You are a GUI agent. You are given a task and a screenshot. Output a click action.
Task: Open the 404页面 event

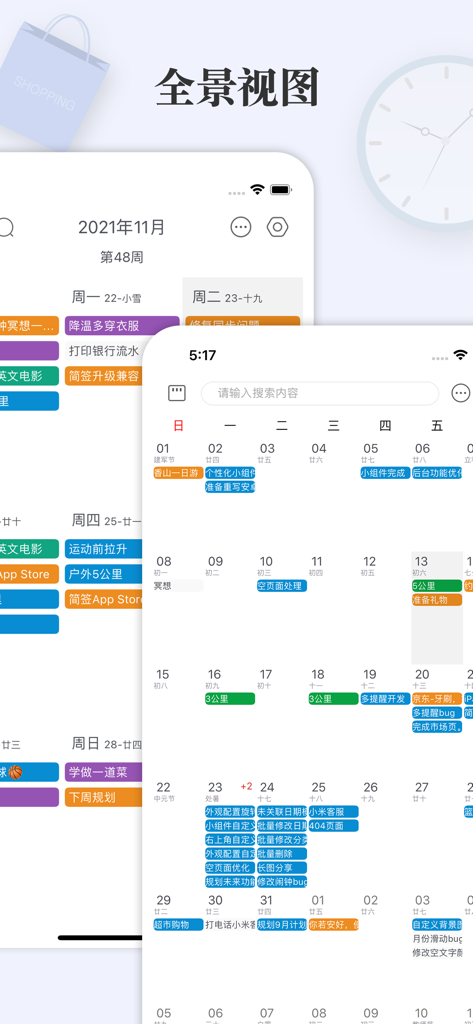333,825
